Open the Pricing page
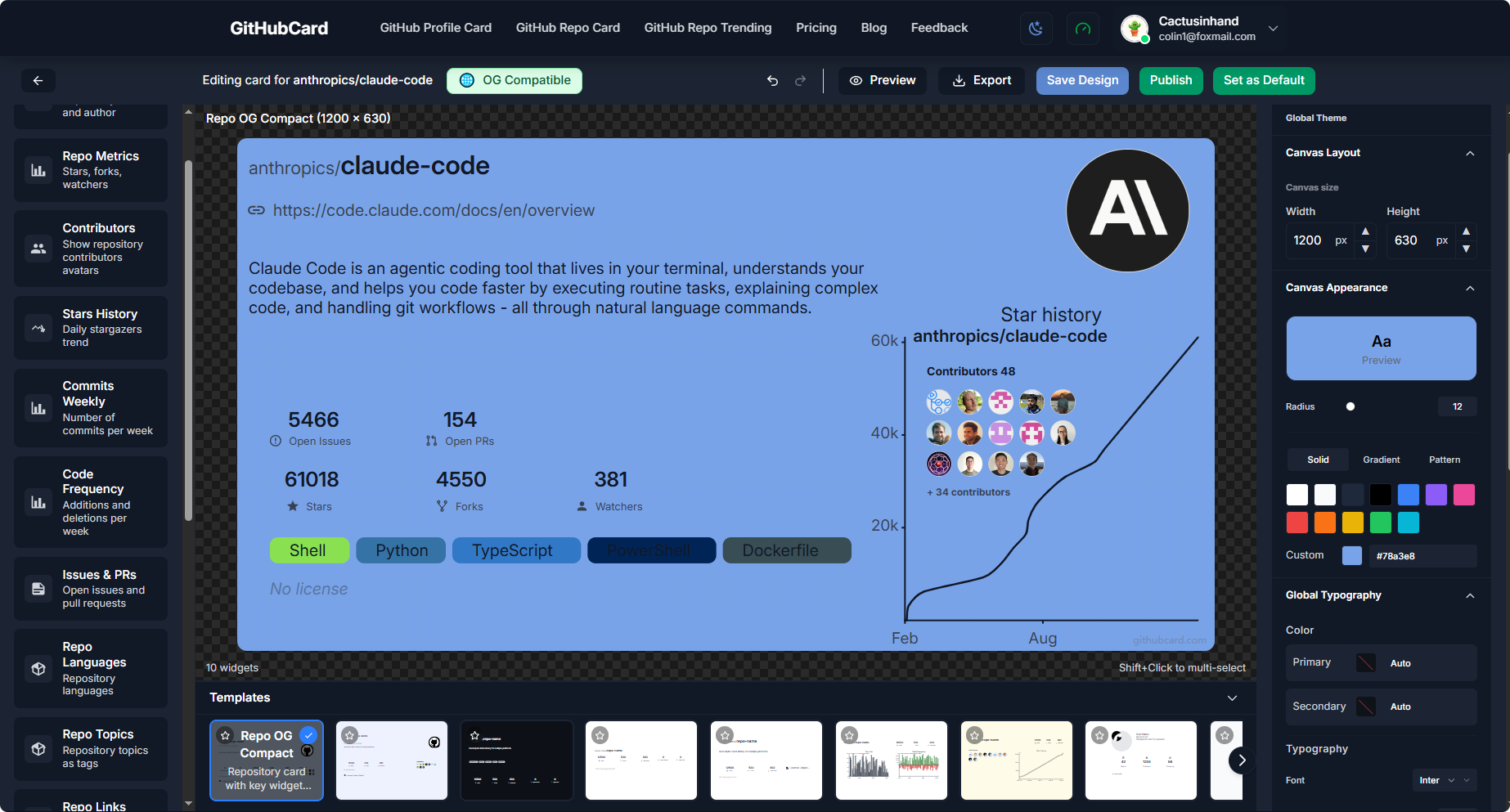The width and height of the screenshot is (1510, 812). (816, 28)
